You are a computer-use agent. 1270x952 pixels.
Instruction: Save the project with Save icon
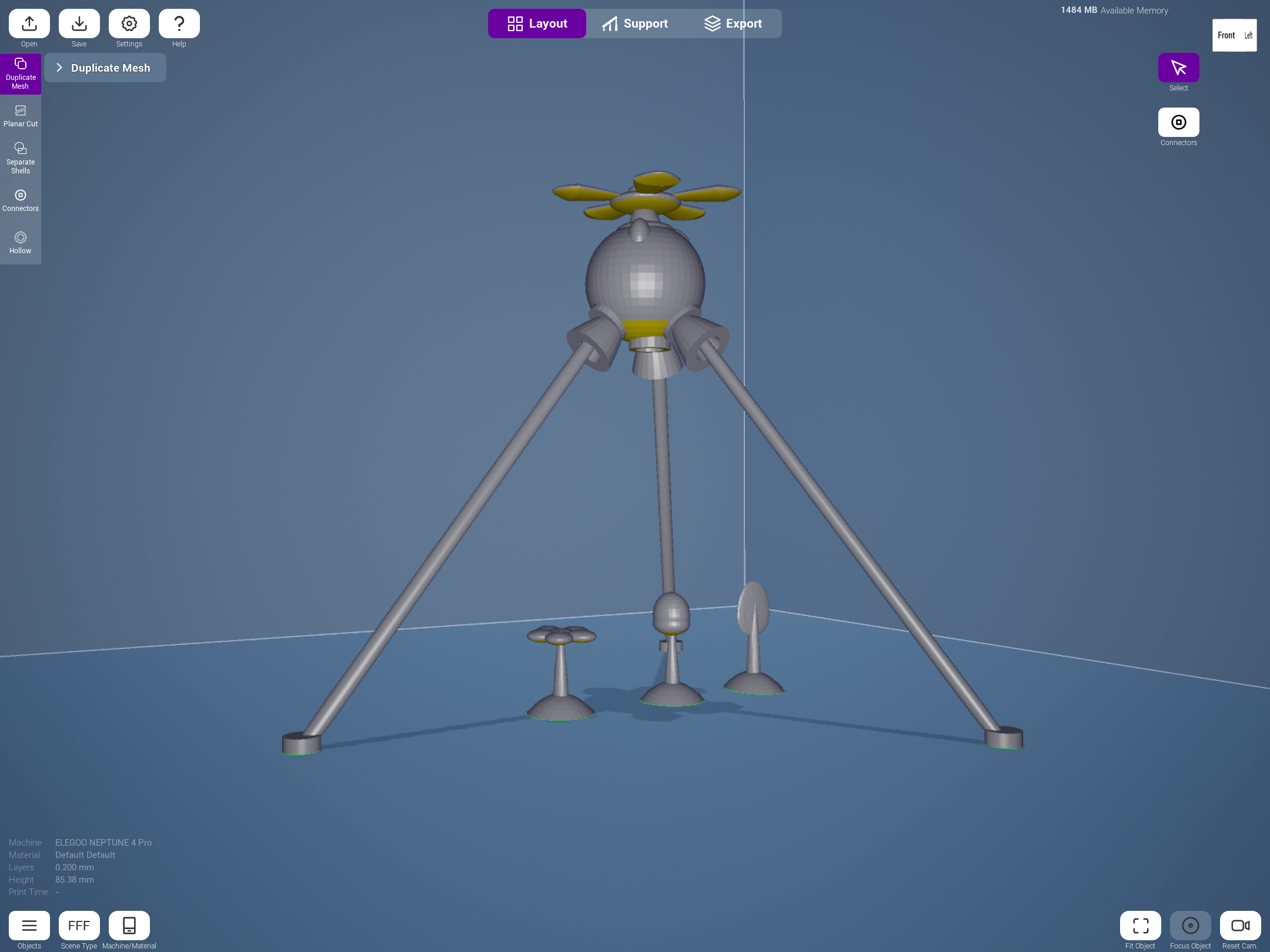click(79, 24)
